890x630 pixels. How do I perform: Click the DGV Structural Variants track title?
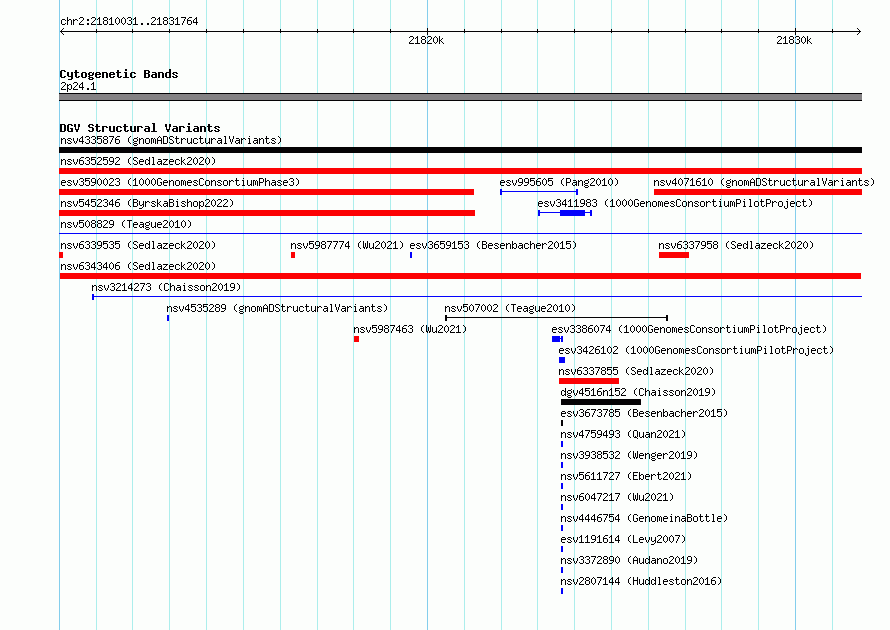(x=140, y=128)
